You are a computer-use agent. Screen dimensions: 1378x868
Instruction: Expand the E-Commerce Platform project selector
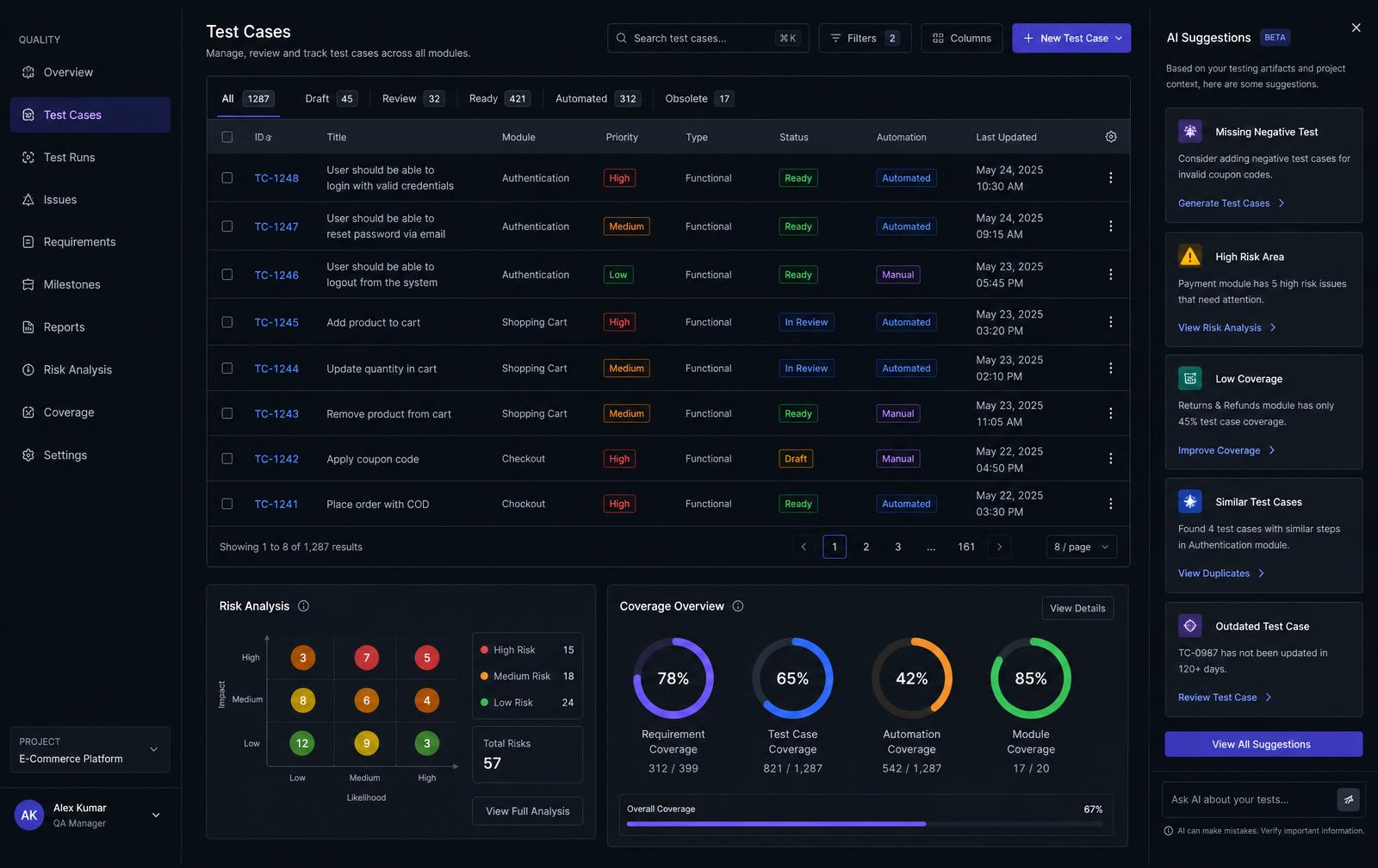90,750
